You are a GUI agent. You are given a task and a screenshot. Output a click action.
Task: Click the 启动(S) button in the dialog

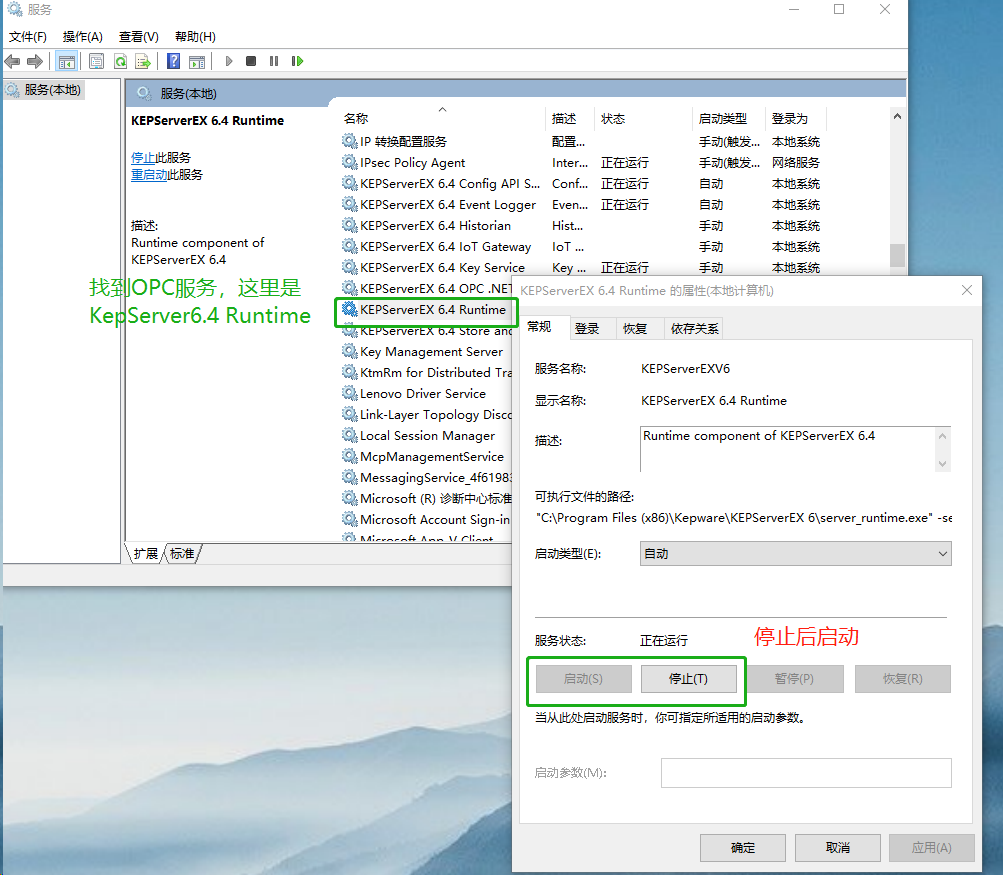point(583,679)
